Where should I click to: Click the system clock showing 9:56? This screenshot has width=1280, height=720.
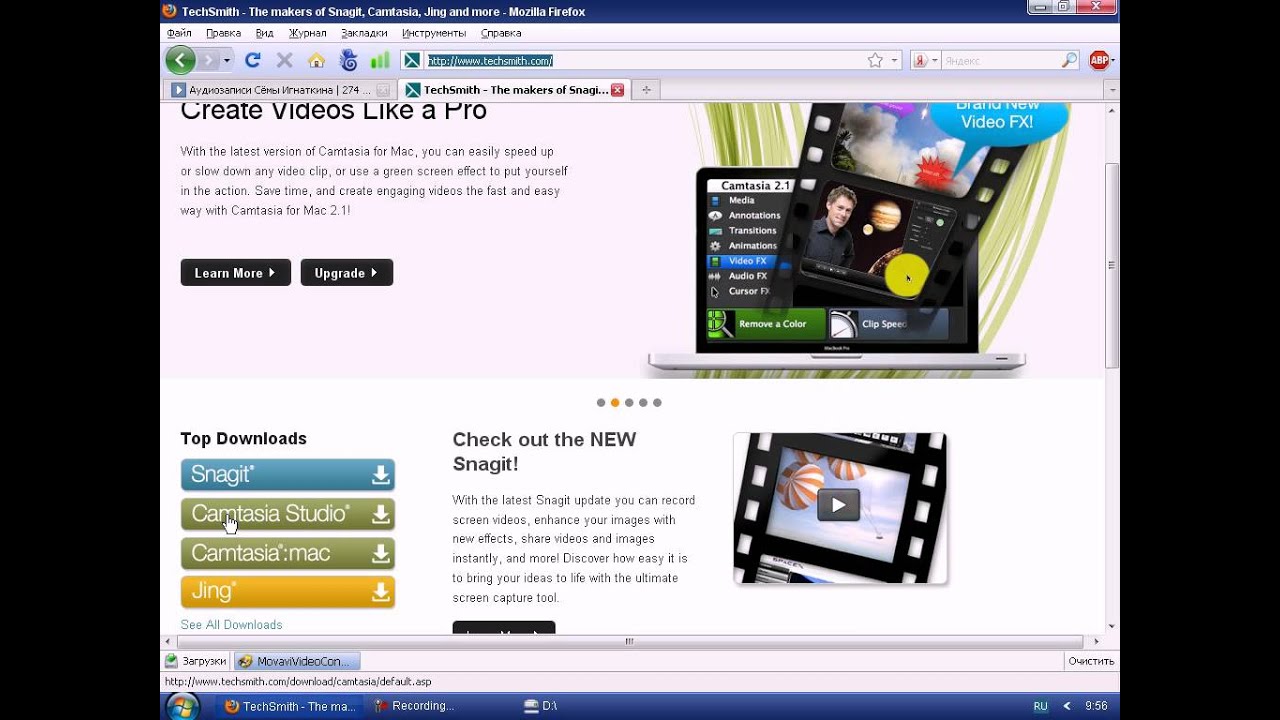click(x=1096, y=706)
